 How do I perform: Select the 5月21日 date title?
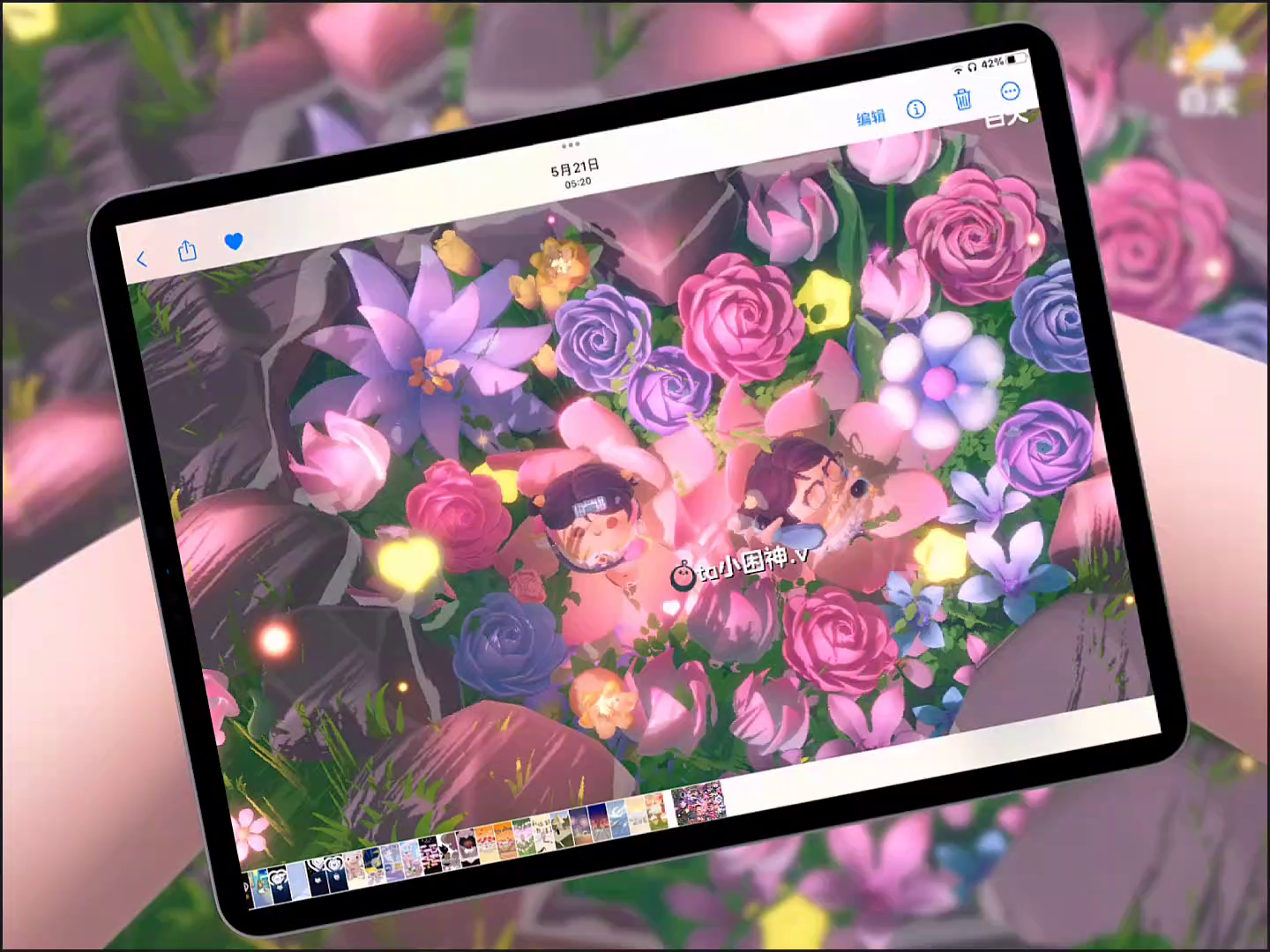575,167
